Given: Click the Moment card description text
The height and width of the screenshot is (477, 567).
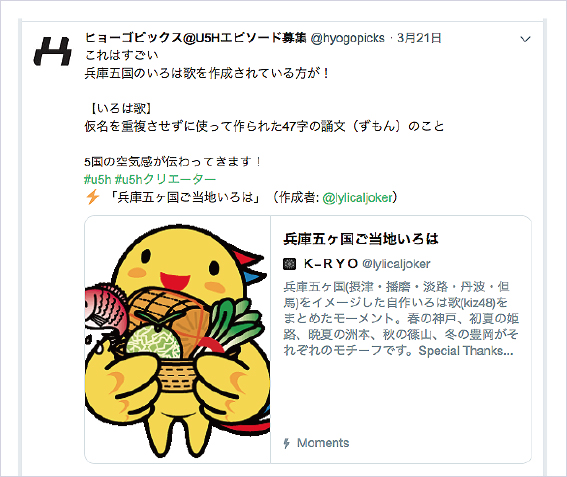Looking at the screenshot, I should pyautogui.click(x=401, y=319).
